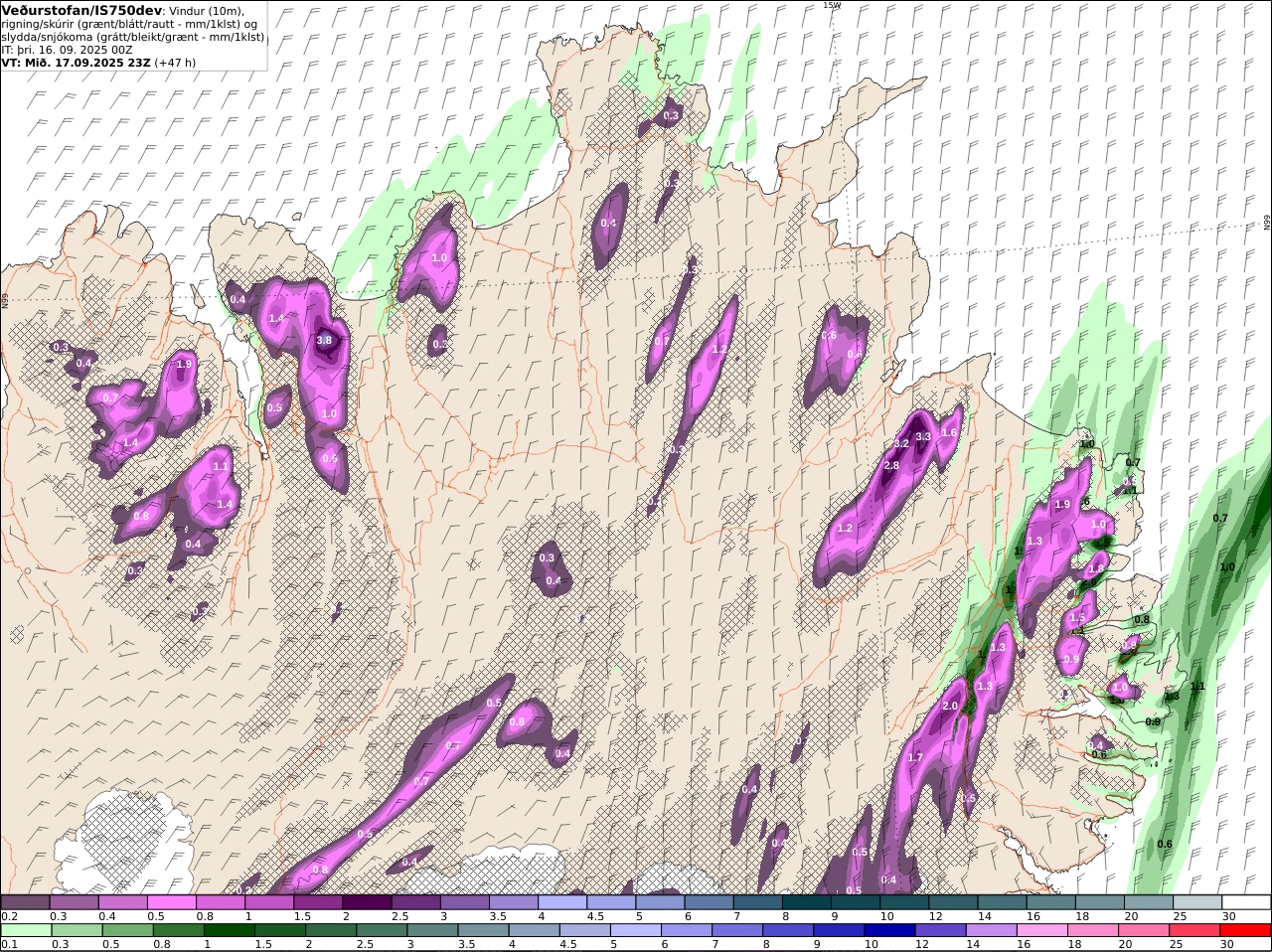Image resolution: width=1272 pixels, height=952 pixels.
Task: Pick the darkest purple swatch between 2 and 2.5
Action: [369, 901]
